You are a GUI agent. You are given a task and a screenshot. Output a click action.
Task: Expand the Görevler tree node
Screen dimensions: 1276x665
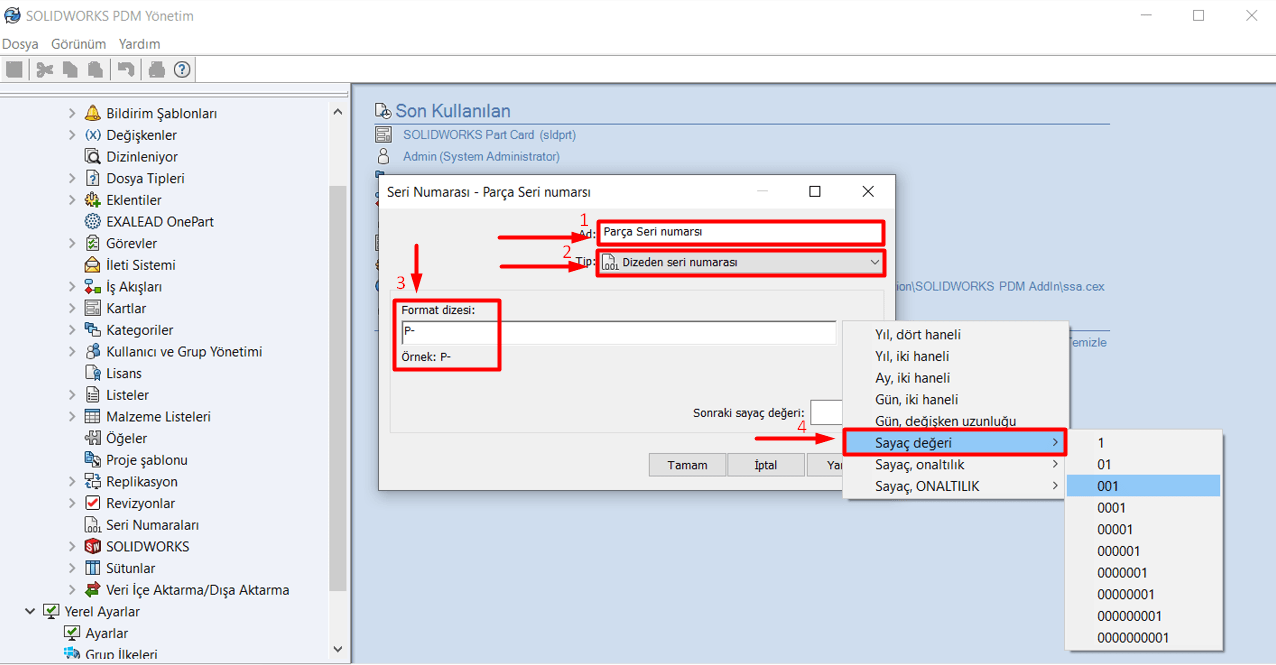point(72,243)
